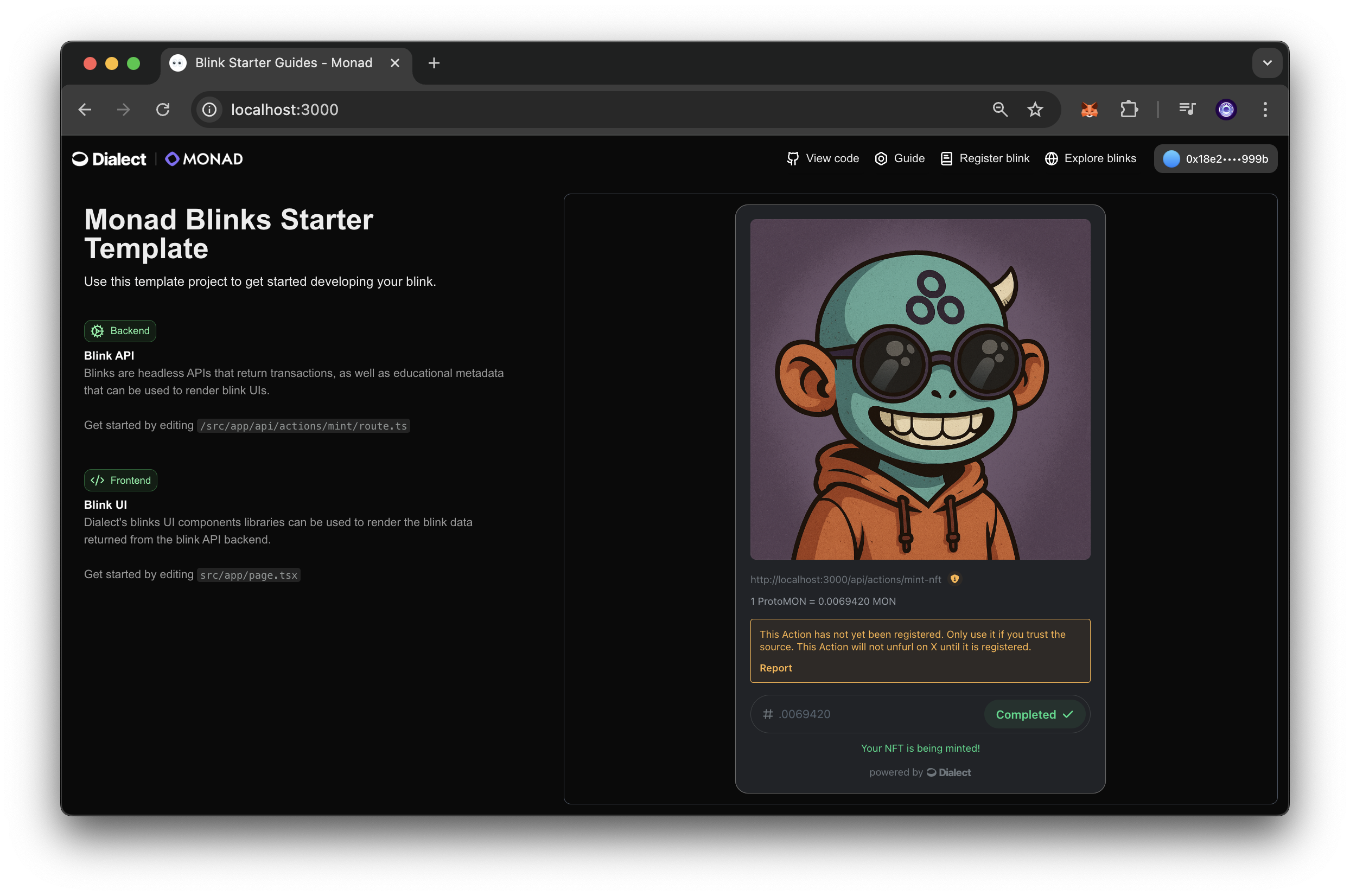Click the Register blink link
Image resolution: width=1350 pixels, height=896 pixels.
pyautogui.click(x=985, y=158)
